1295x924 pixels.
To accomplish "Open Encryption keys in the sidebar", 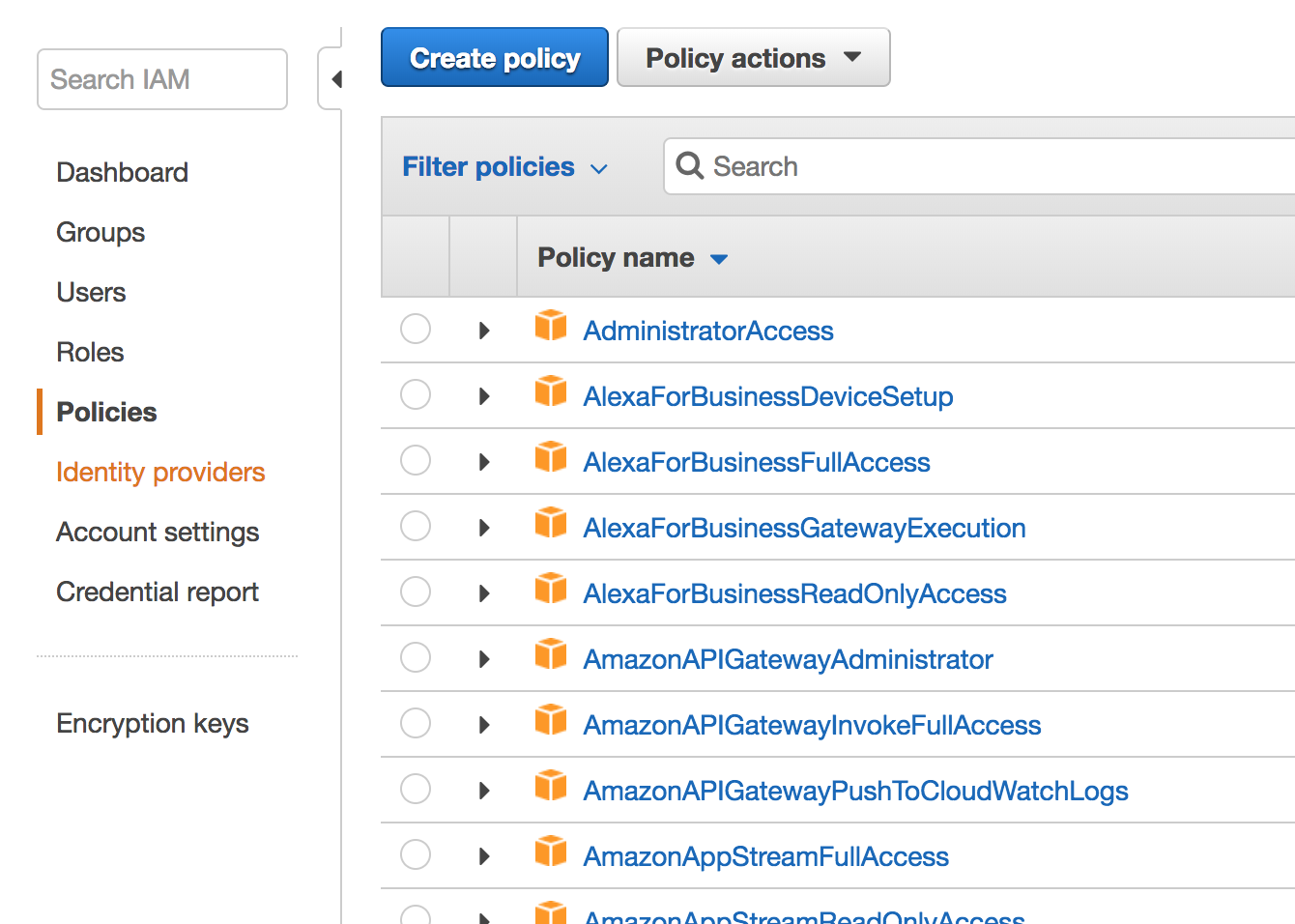I will (x=153, y=723).
